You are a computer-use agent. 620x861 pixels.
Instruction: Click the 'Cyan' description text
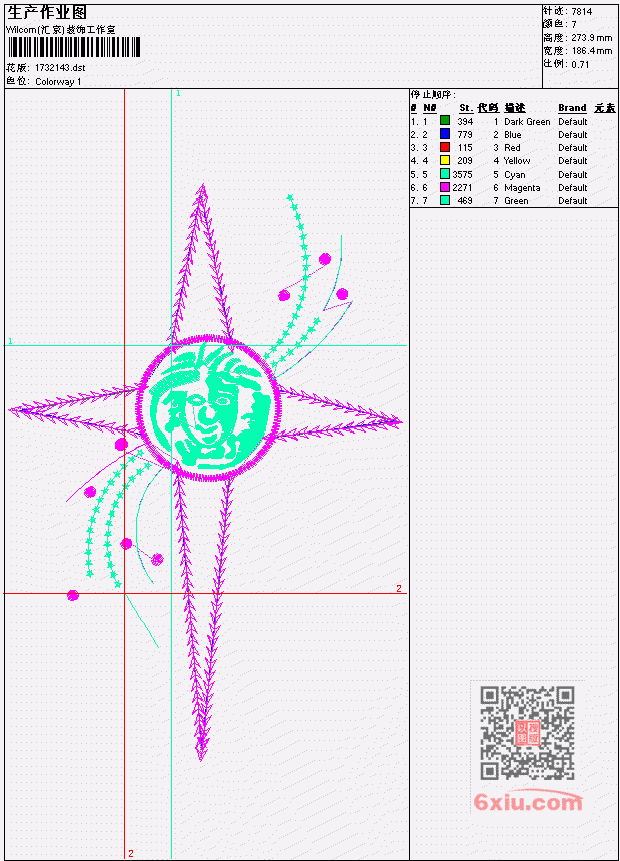click(515, 175)
